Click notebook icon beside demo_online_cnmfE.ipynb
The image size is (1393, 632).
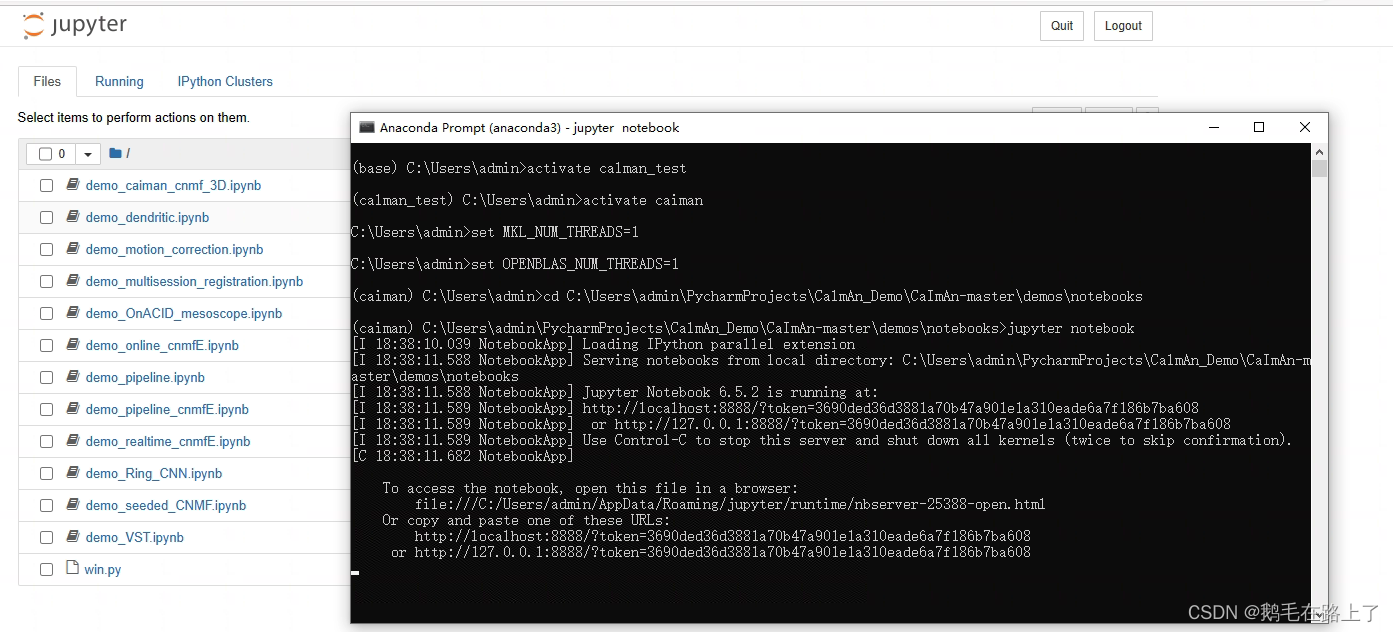click(x=72, y=345)
